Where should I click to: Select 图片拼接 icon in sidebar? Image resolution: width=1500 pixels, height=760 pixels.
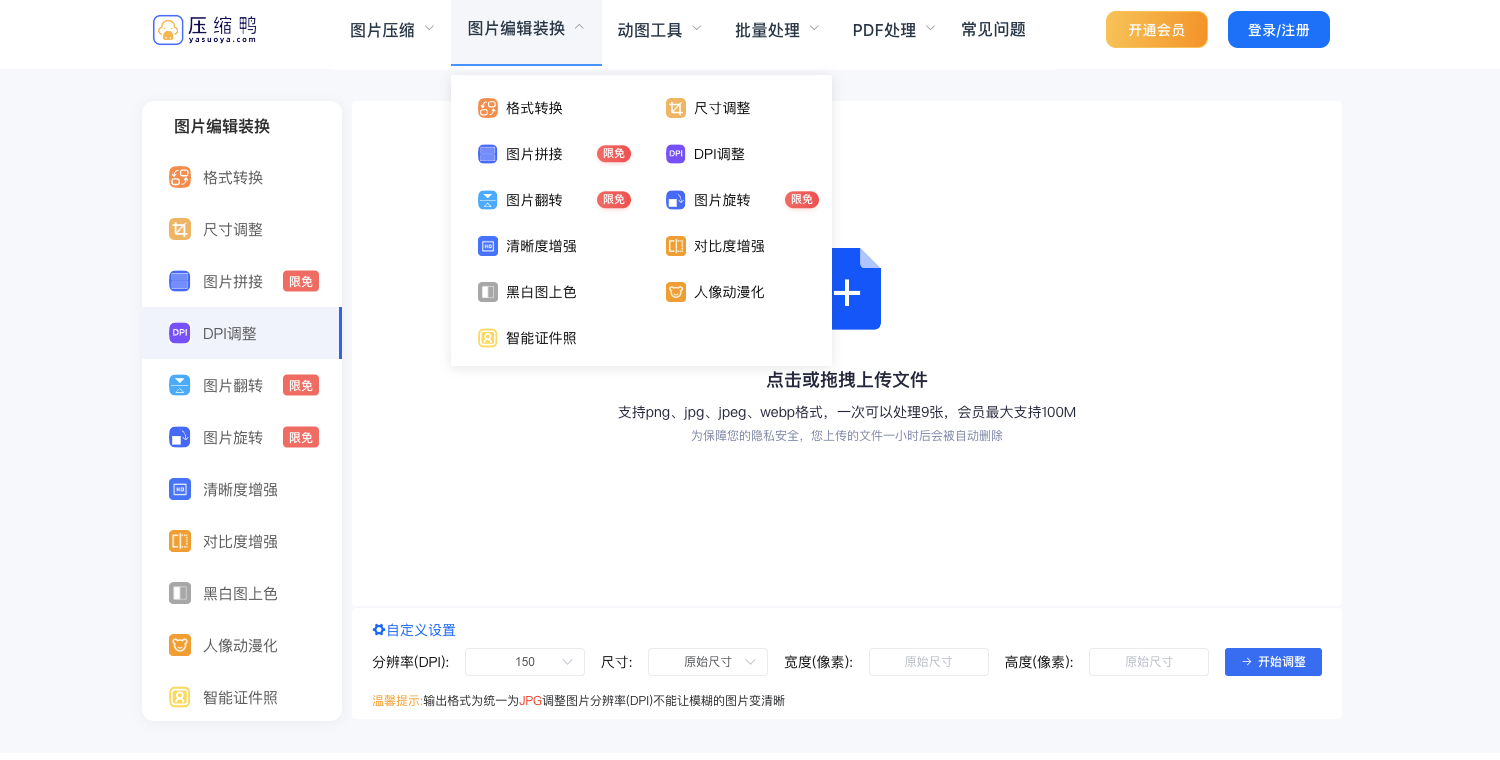(180, 281)
